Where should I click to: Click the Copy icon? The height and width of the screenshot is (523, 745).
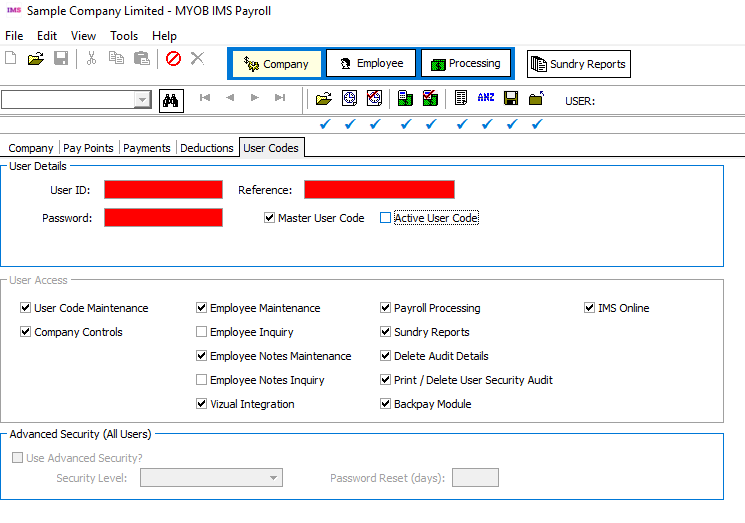(x=116, y=58)
